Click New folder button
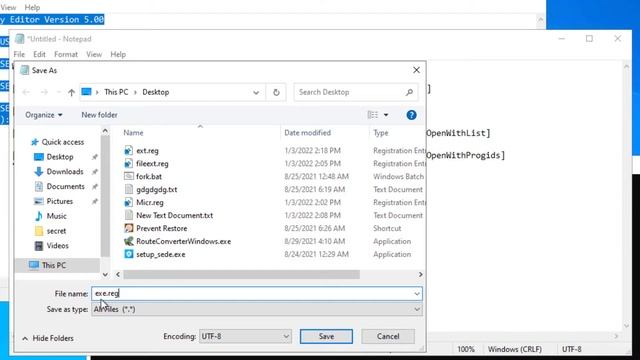640x360 pixels. pos(99,115)
